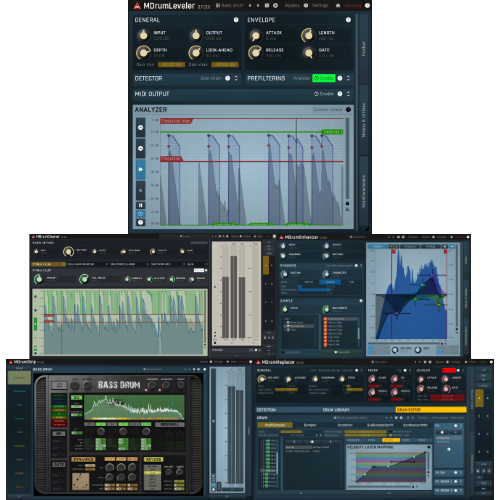Expand the Prefiltering panel
The height and width of the screenshot is (500, 500).
coord(348,78)
